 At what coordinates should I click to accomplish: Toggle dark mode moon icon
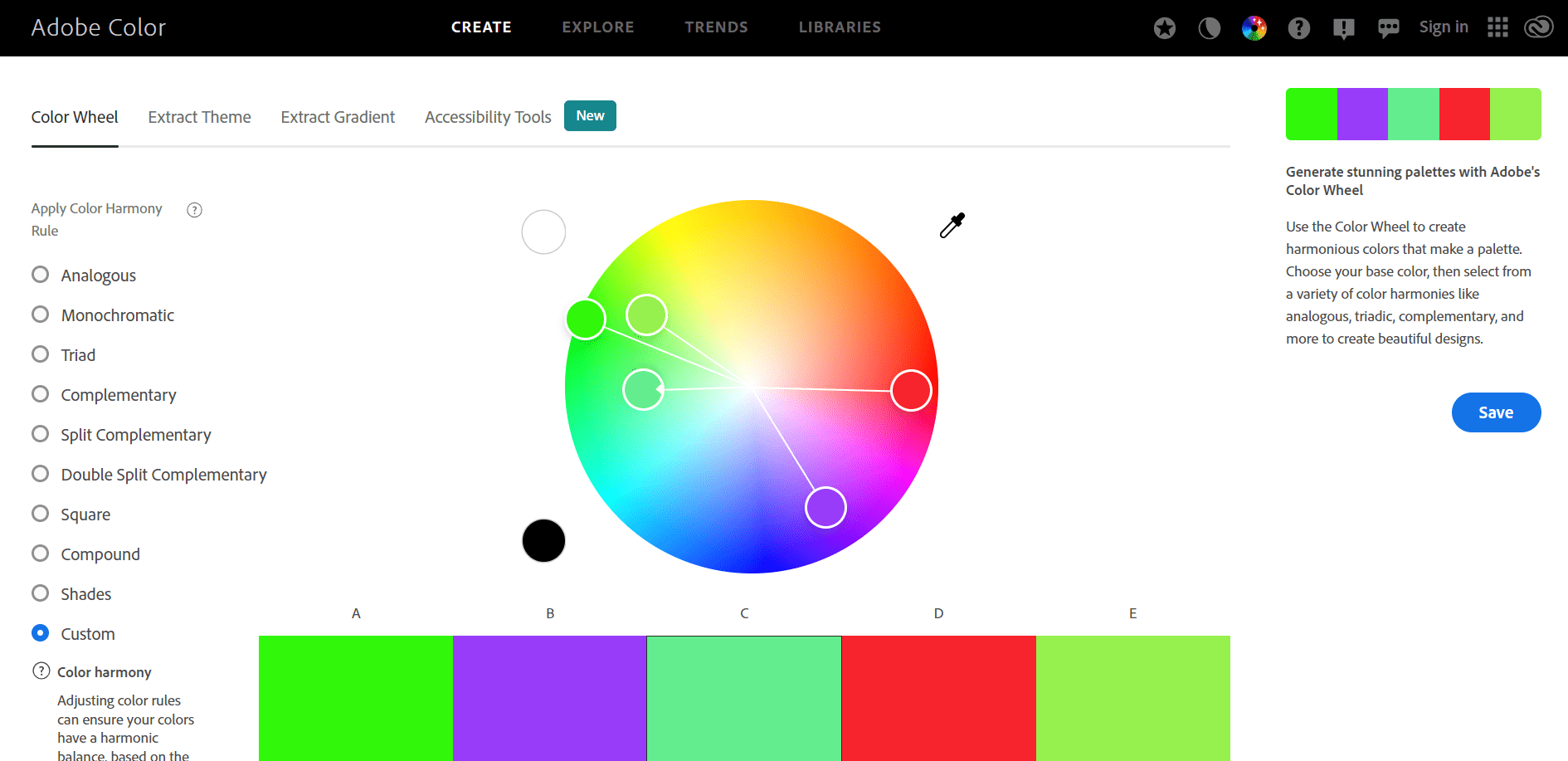1210,28
